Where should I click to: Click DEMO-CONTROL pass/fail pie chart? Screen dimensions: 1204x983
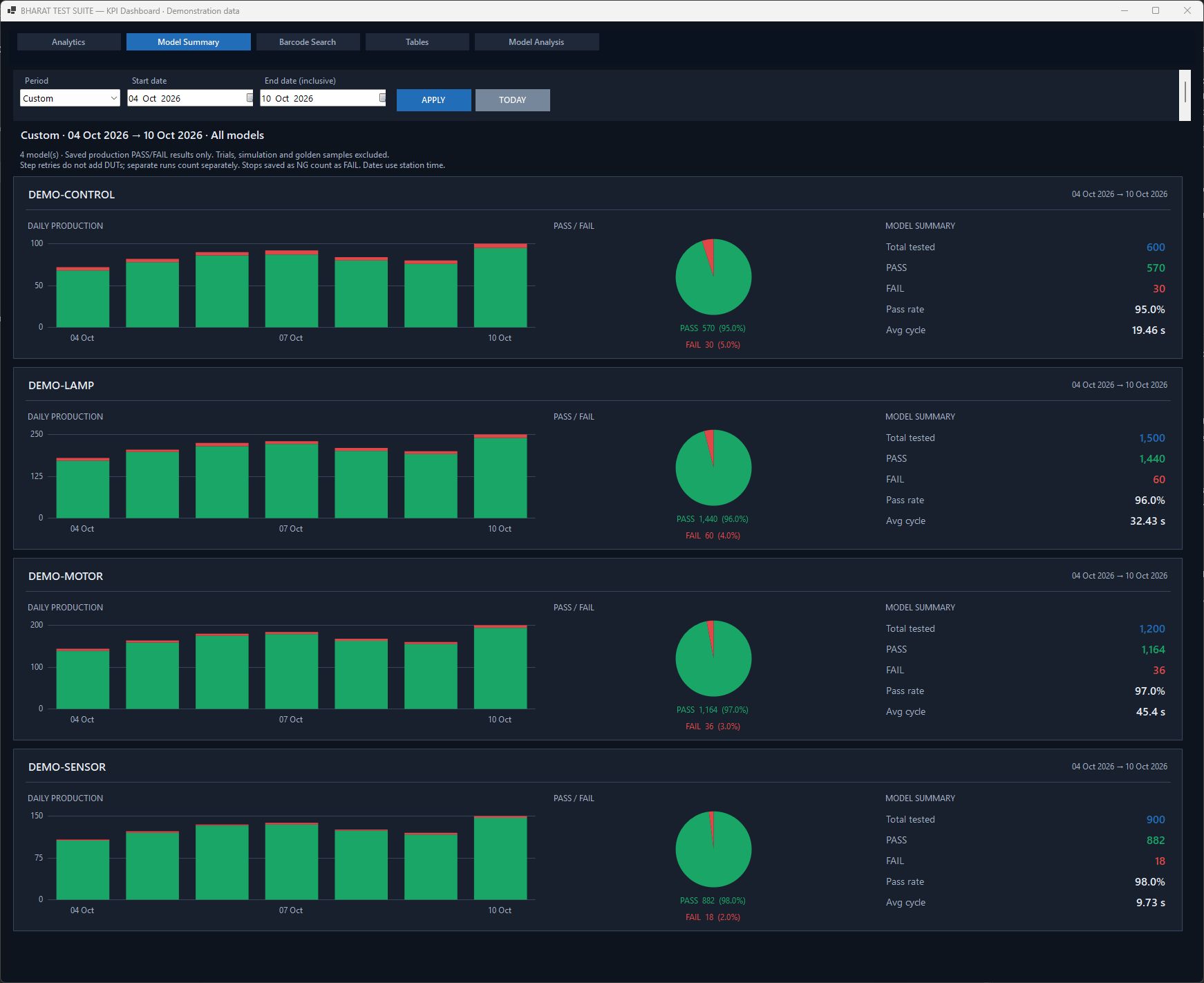tap(713, 277)
